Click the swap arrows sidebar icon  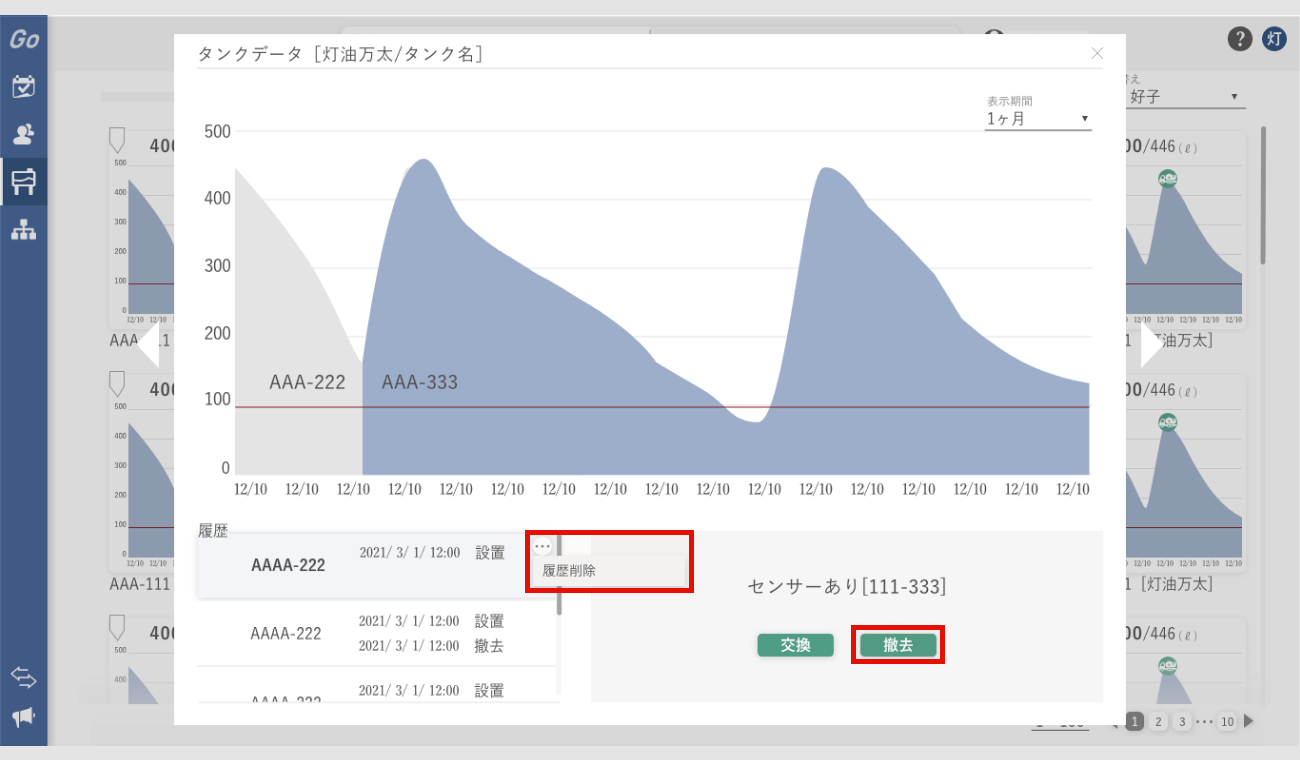(x=24, y=677)
